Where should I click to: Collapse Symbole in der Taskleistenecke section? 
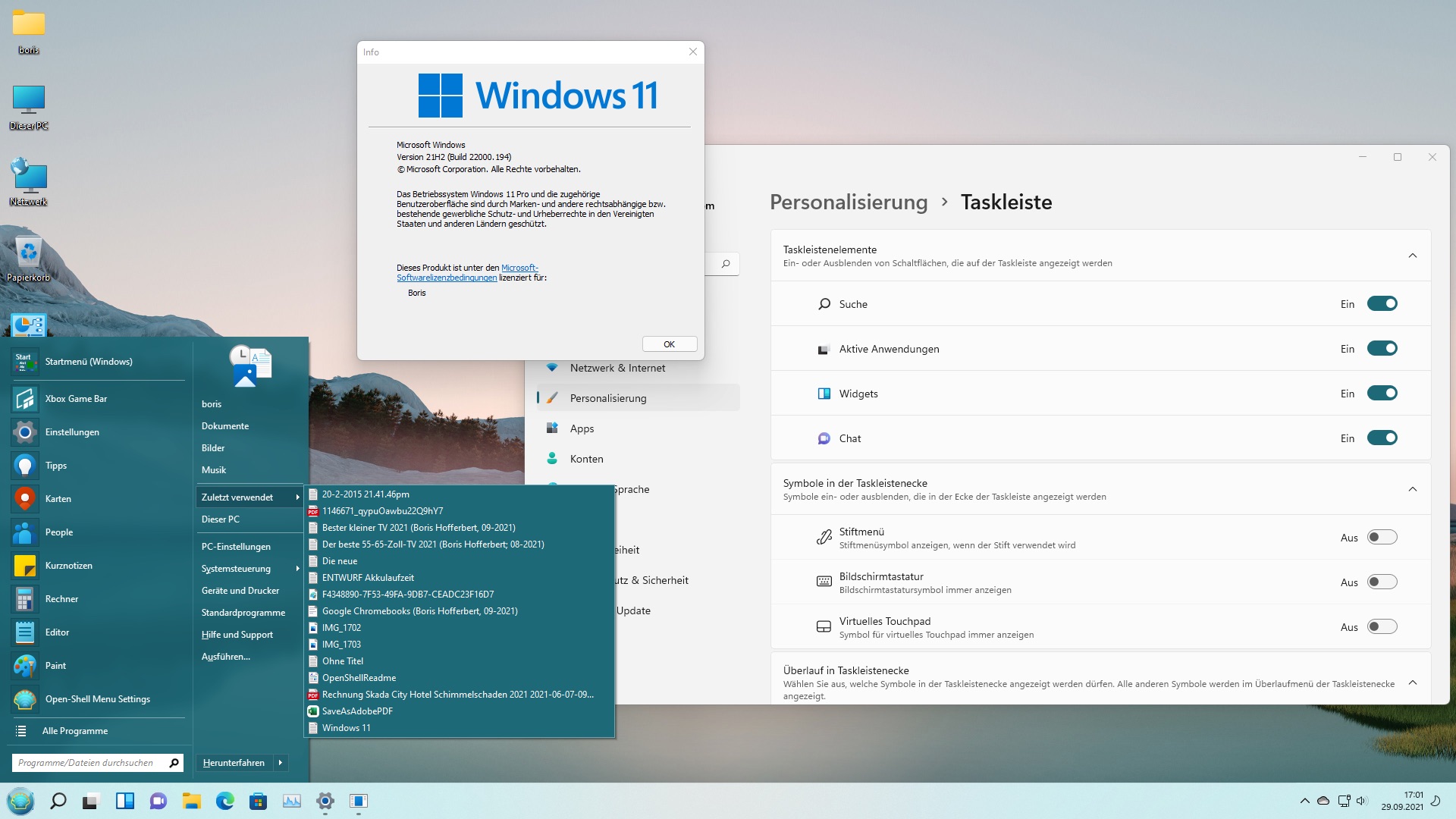coord(1413,489)
